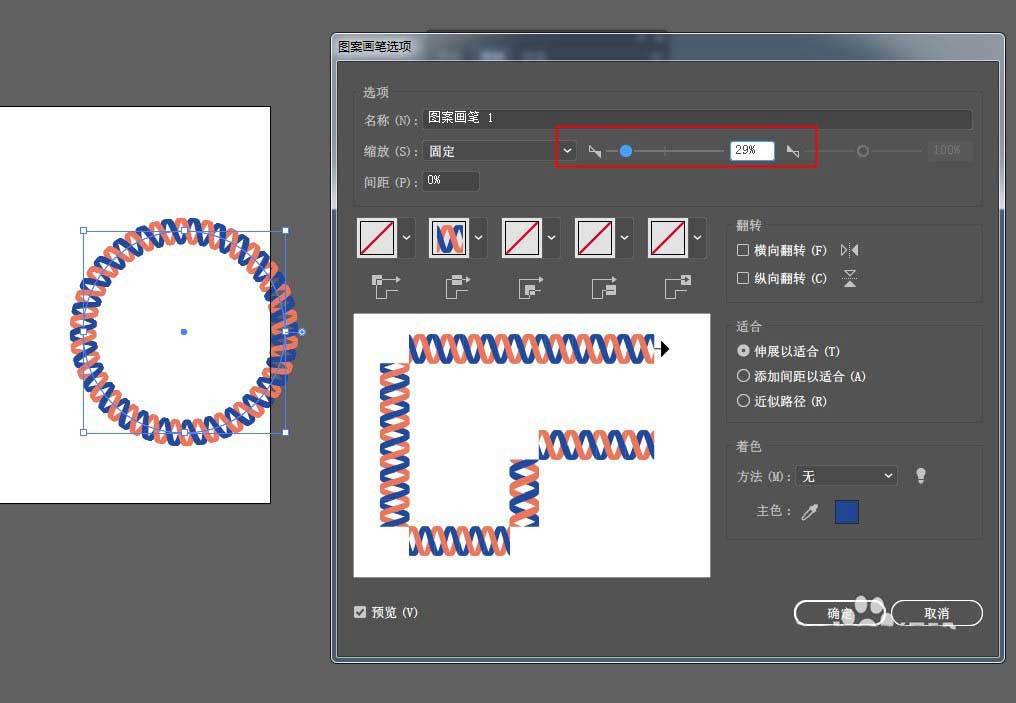Enable 纵向翻转 (C) checkbox
The height and width of the screenshot is (703, 1016).
click(743, 278)
